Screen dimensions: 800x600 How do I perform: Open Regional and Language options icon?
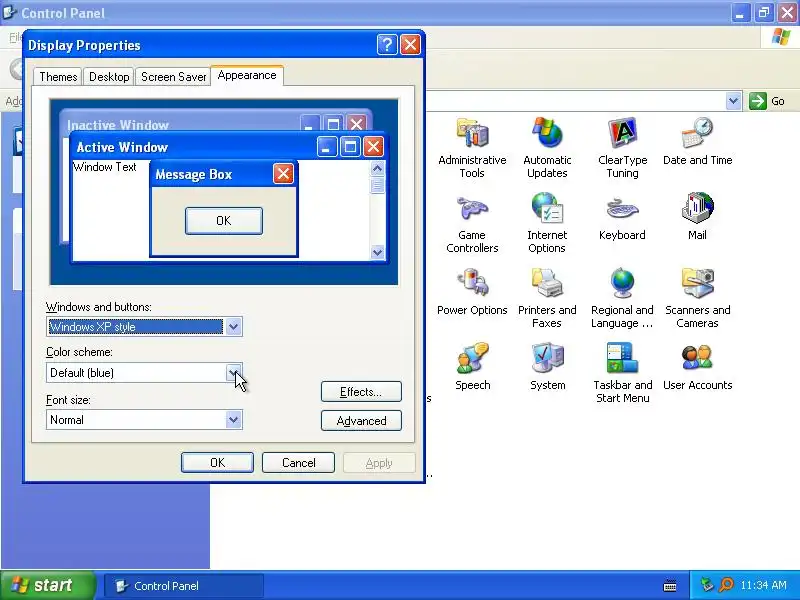(x=622, y=283)
